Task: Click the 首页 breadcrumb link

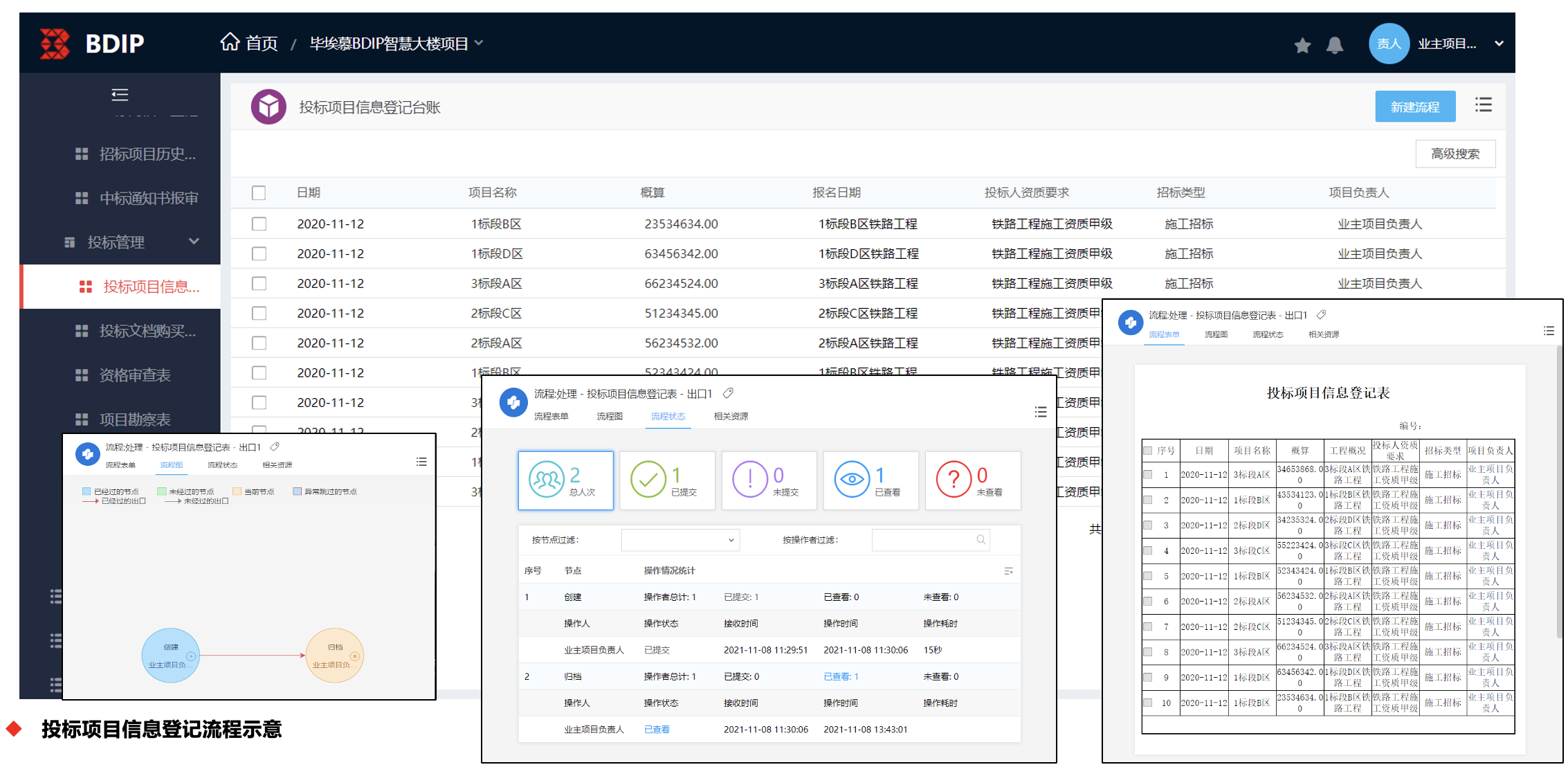Action: [262, 44]
